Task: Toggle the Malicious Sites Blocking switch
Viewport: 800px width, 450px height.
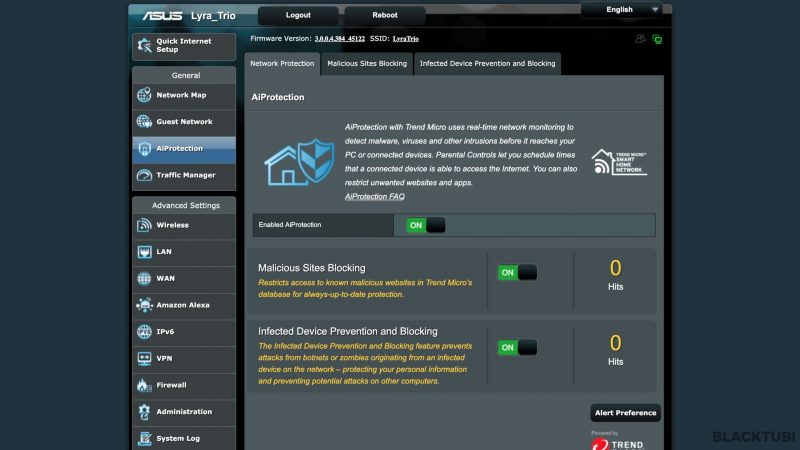Action: coord(517,272)
